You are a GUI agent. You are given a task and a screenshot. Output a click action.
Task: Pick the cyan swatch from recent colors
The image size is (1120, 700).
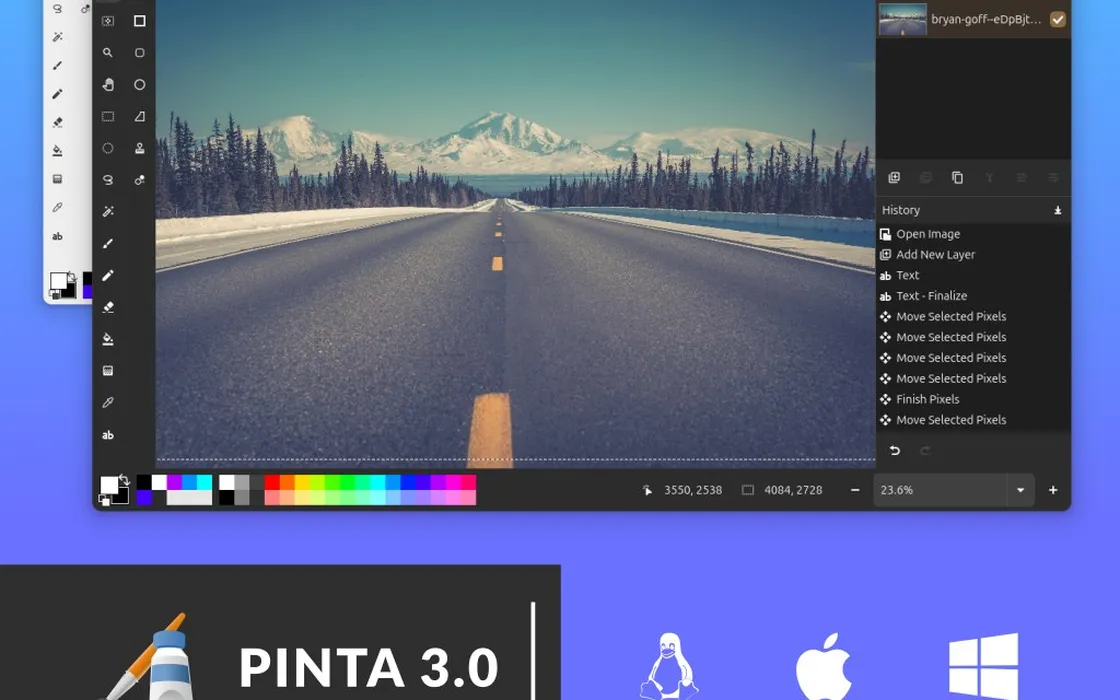pos(204,483)
